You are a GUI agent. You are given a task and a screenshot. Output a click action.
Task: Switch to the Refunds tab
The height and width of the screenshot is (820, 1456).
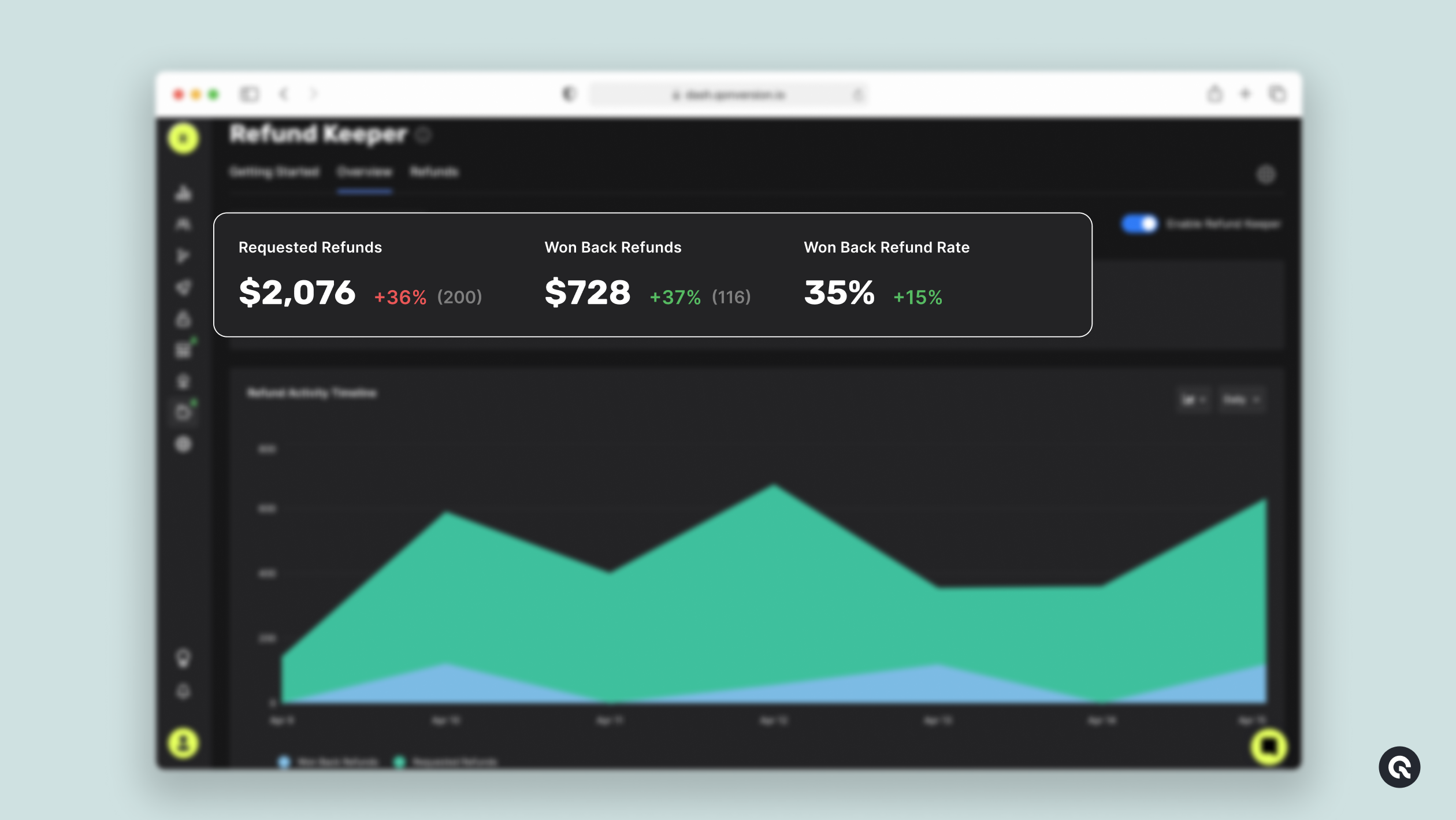434,172
